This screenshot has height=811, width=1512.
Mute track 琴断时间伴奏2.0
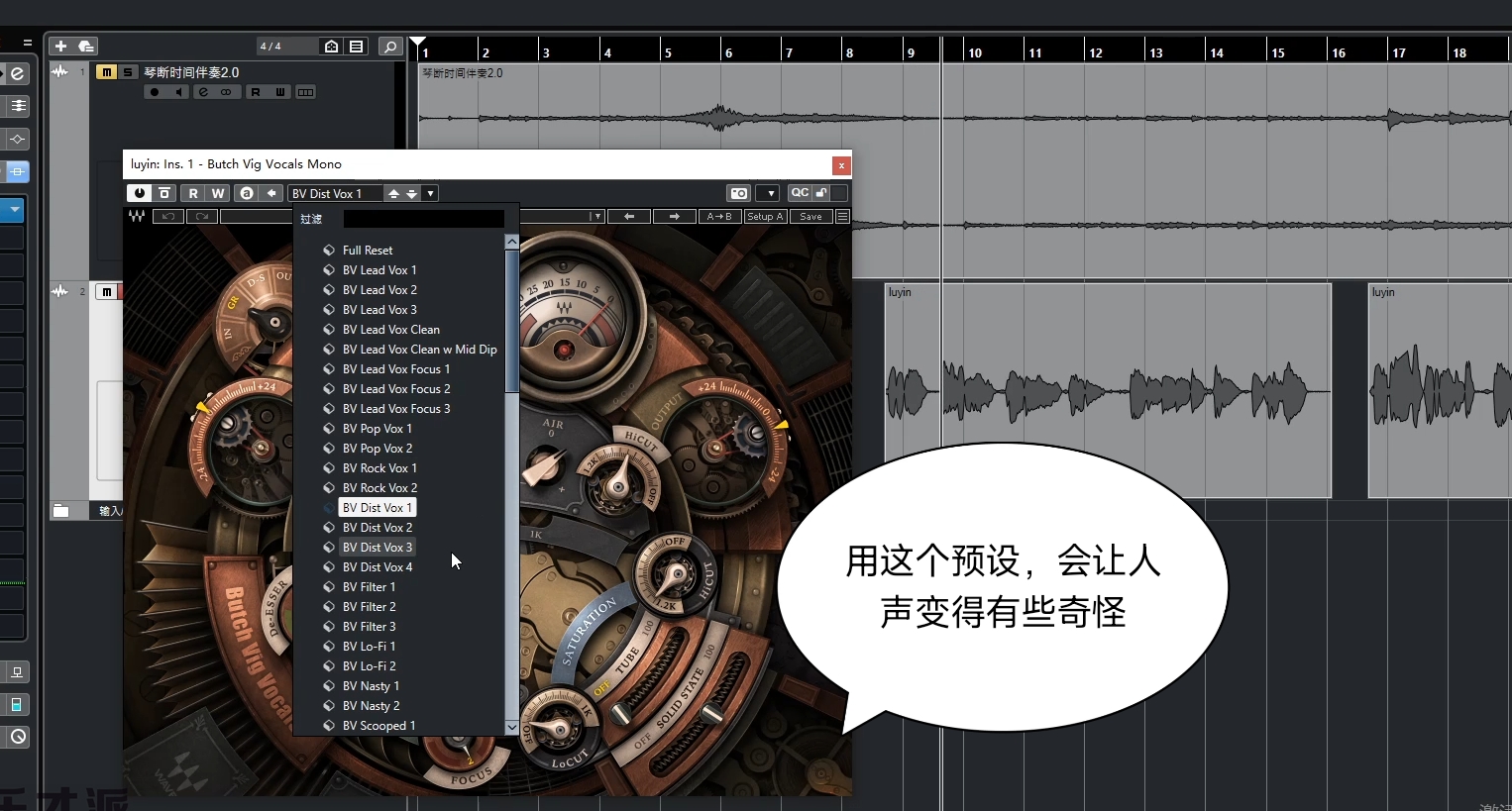(x=106, y=72)
